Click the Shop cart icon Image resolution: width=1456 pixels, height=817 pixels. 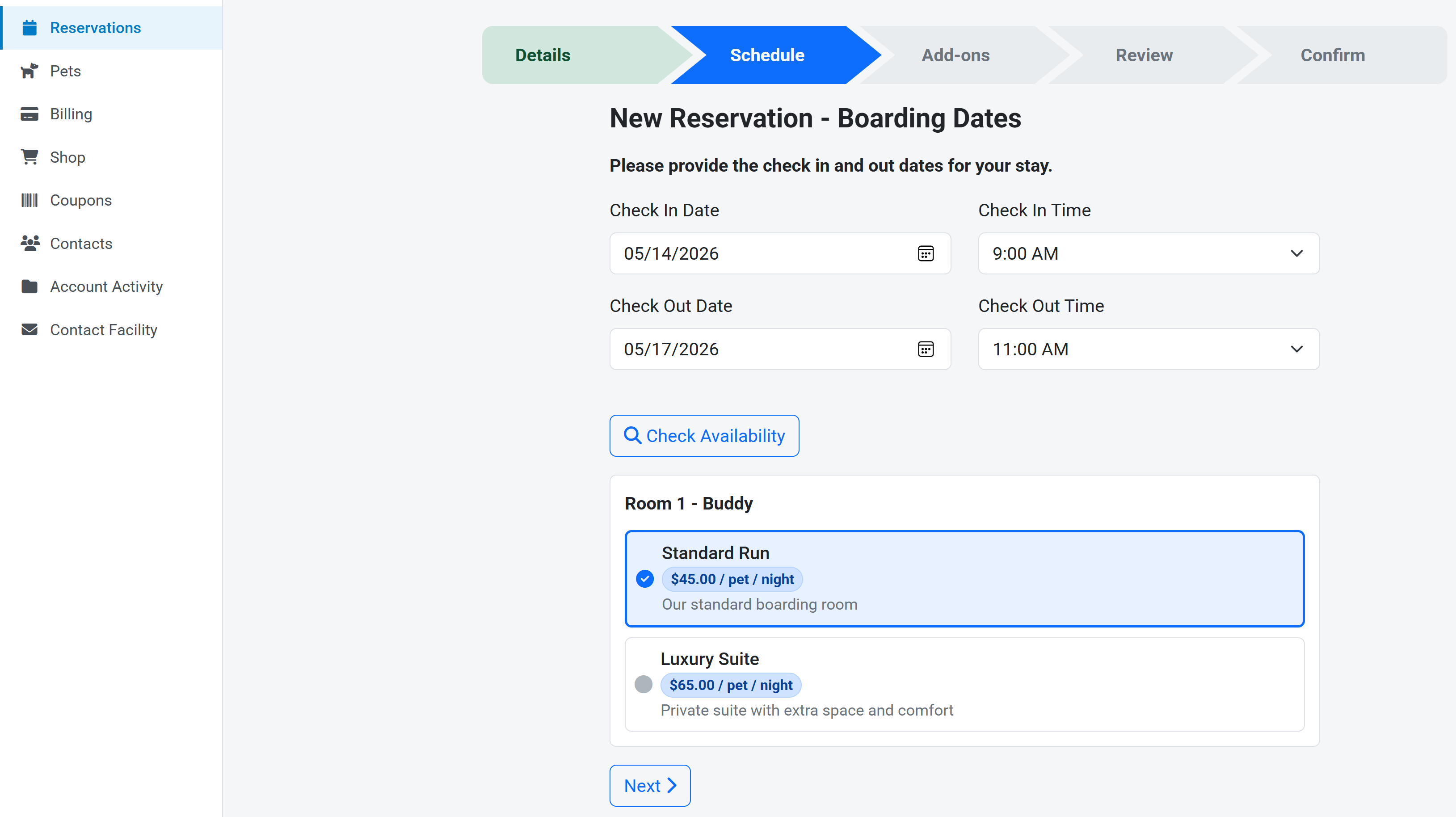[x=29, y=156]
